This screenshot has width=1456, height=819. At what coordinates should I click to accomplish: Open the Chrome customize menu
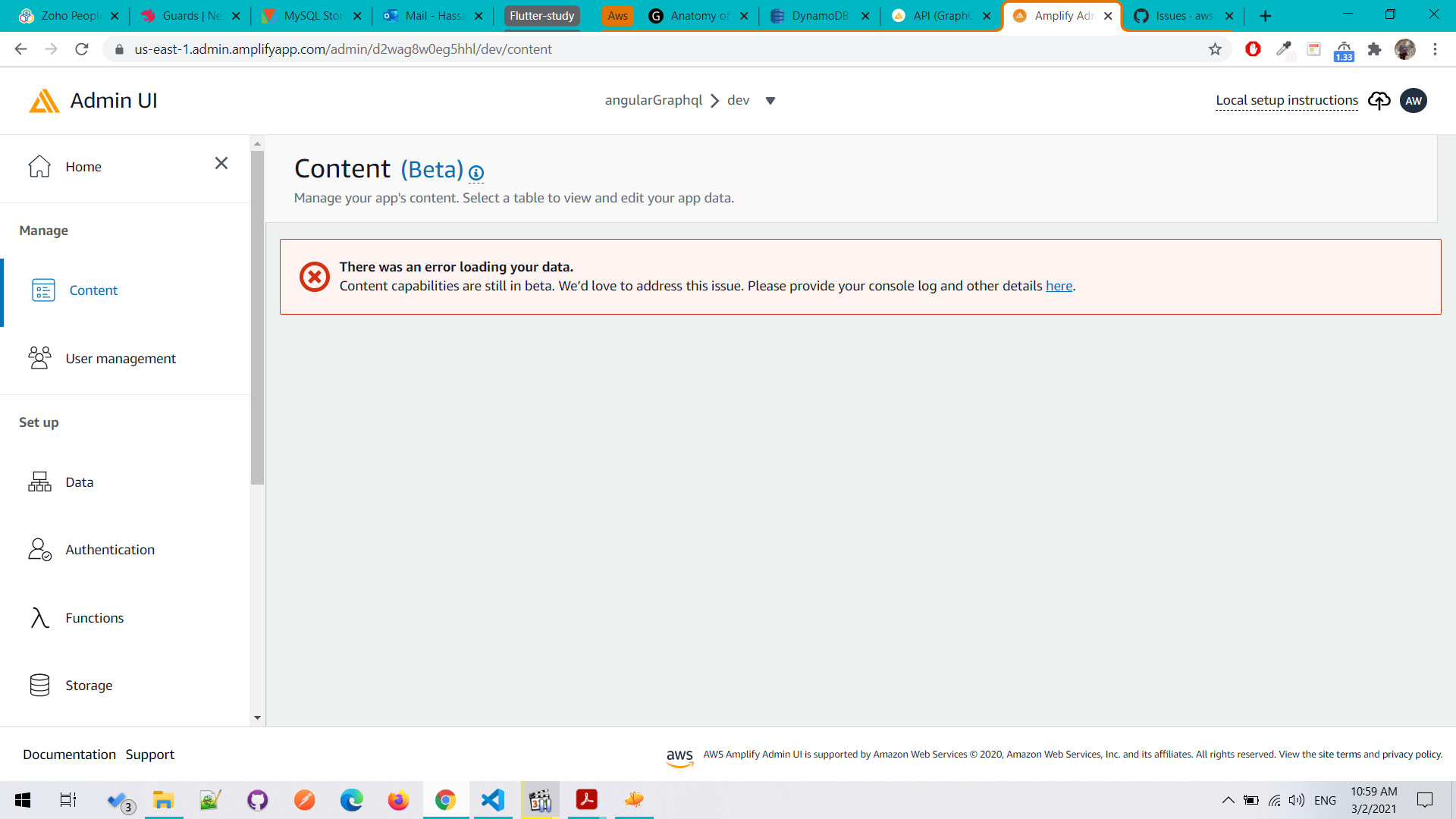[1435, 49]
